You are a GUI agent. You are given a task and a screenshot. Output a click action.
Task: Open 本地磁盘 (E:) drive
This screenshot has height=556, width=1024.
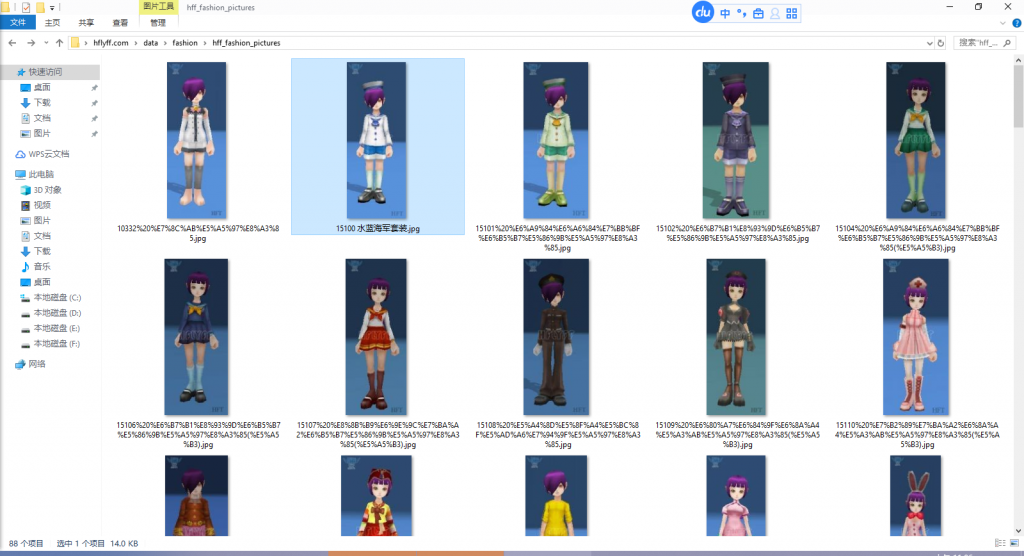51,328
